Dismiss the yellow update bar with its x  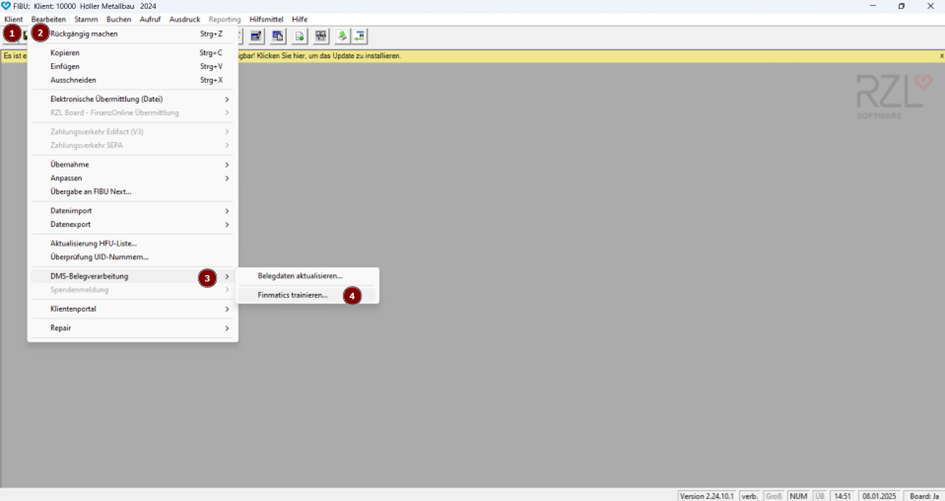click(x=940, y=56)
